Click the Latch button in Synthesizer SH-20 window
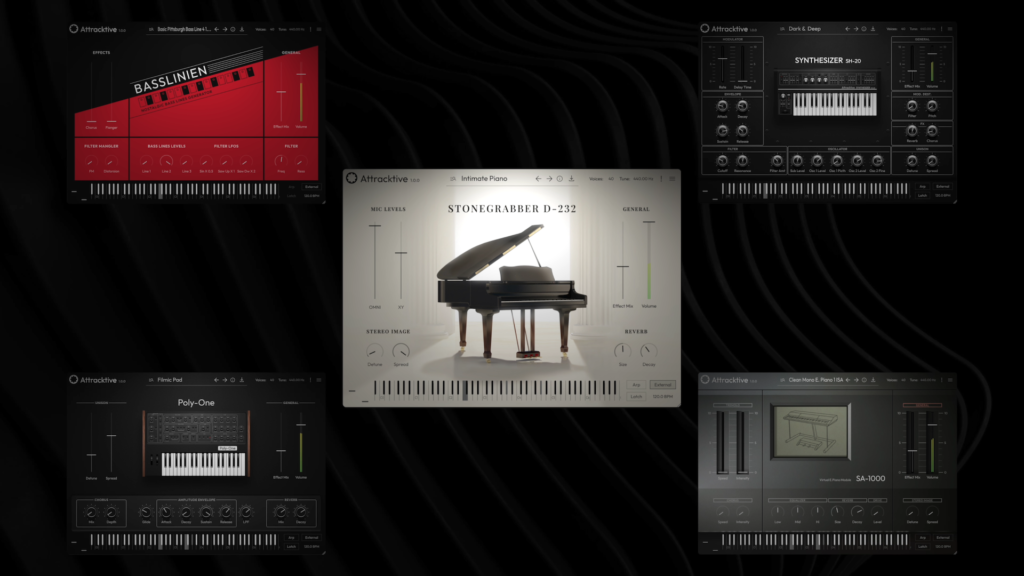Viewport: 1024px width, 576px height. [922, 195]
